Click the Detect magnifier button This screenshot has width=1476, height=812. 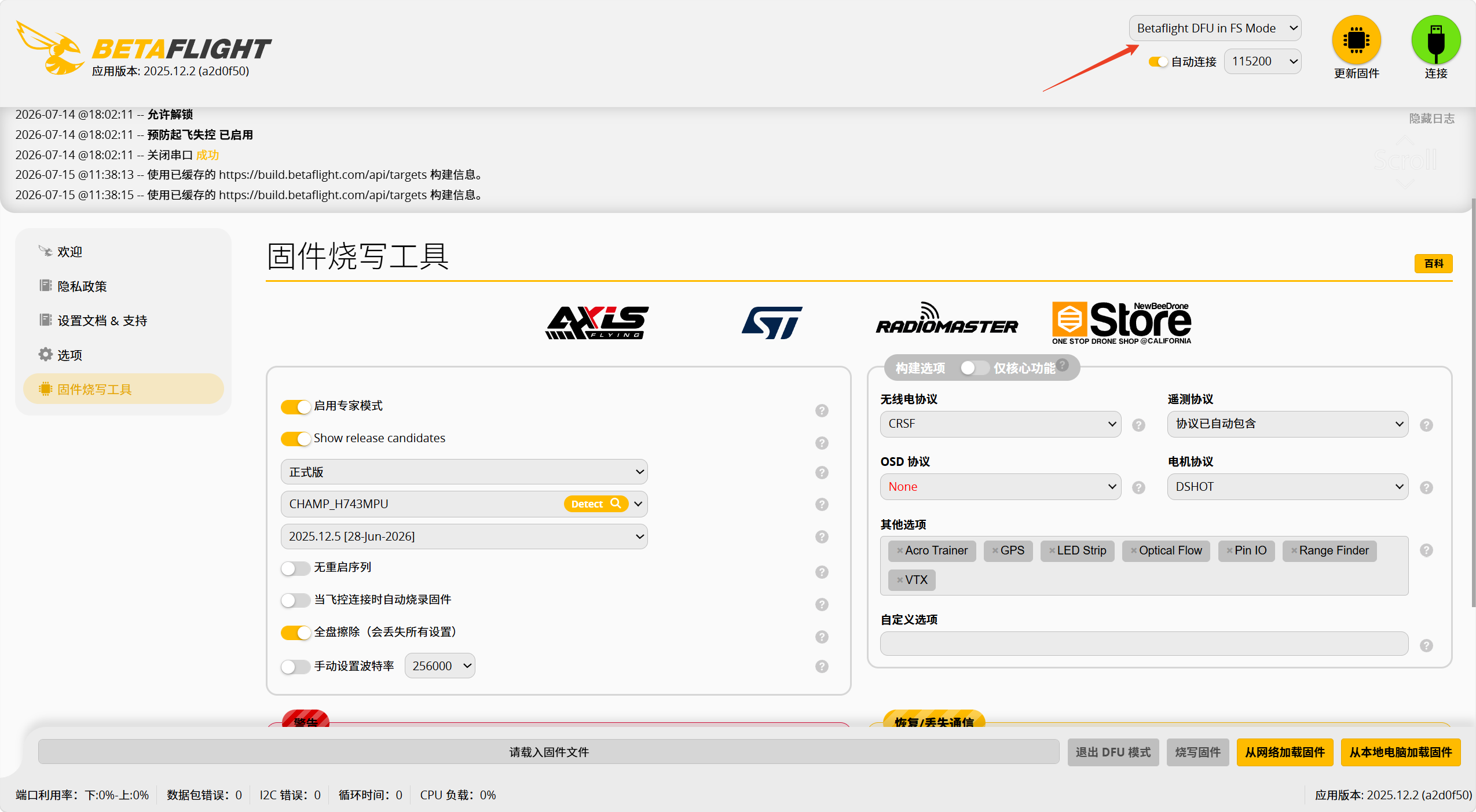[x=596, y=504]
